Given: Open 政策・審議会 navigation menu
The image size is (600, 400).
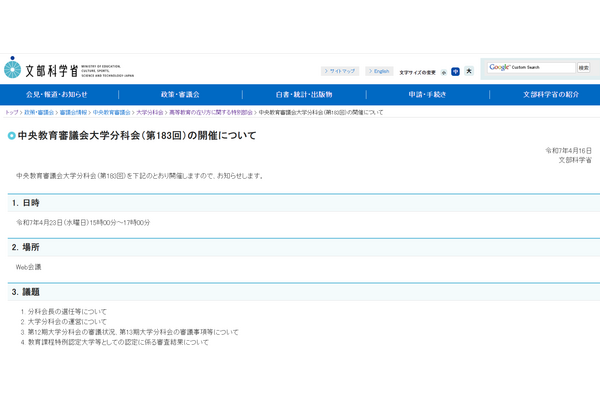Looking at the screenshot, I should [180, 95].
